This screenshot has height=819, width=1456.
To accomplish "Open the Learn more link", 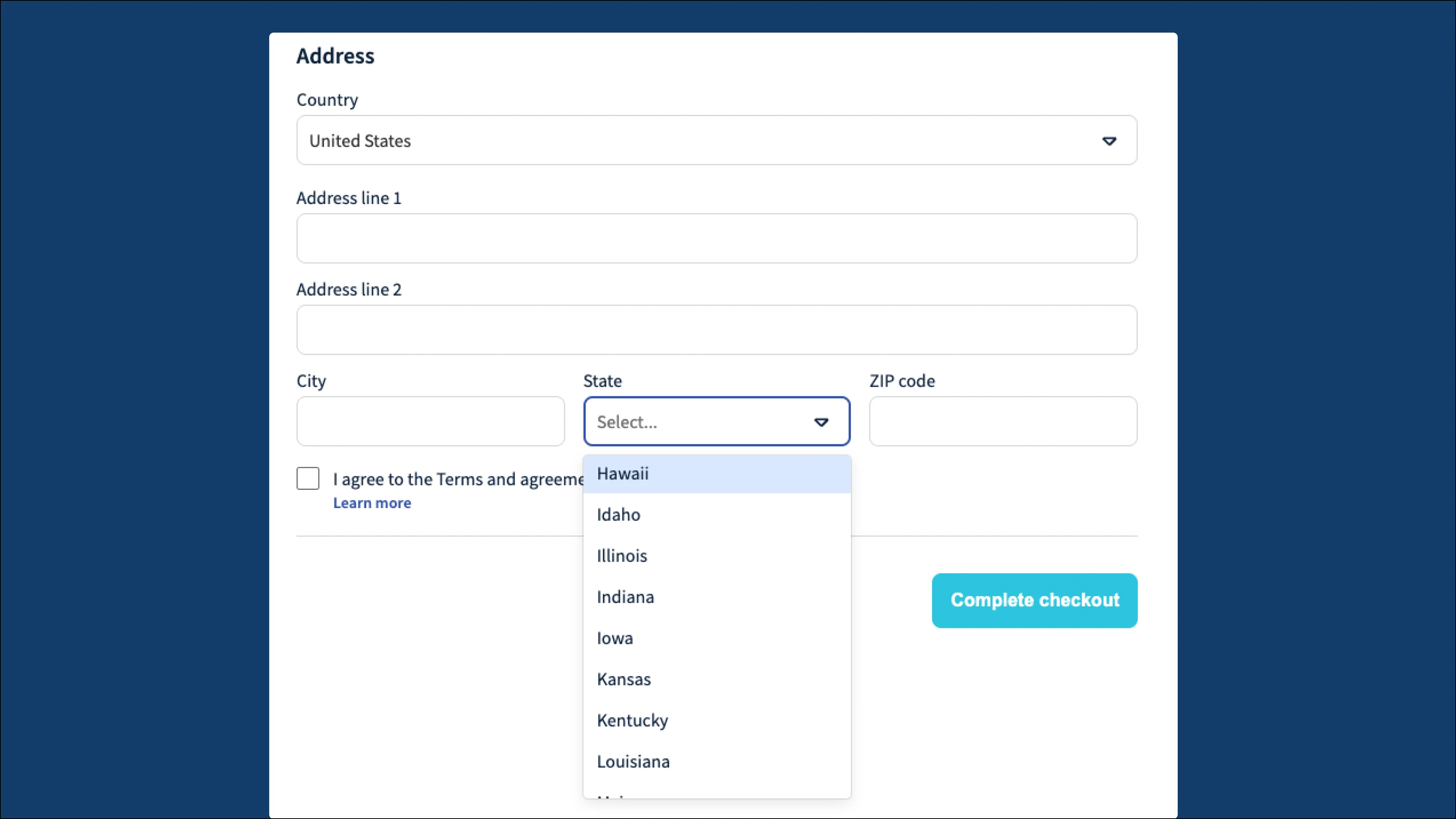I will tap(372, 502).
